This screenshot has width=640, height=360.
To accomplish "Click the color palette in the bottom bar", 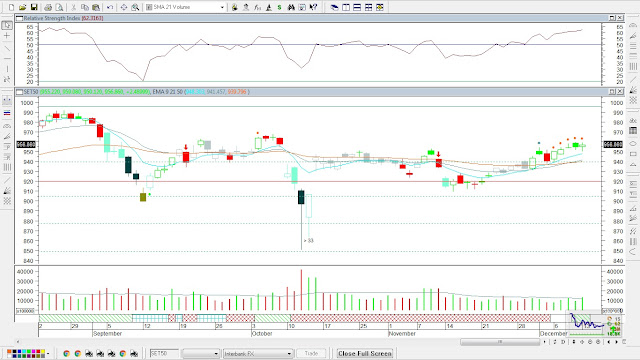I will (x=26, y=353).
